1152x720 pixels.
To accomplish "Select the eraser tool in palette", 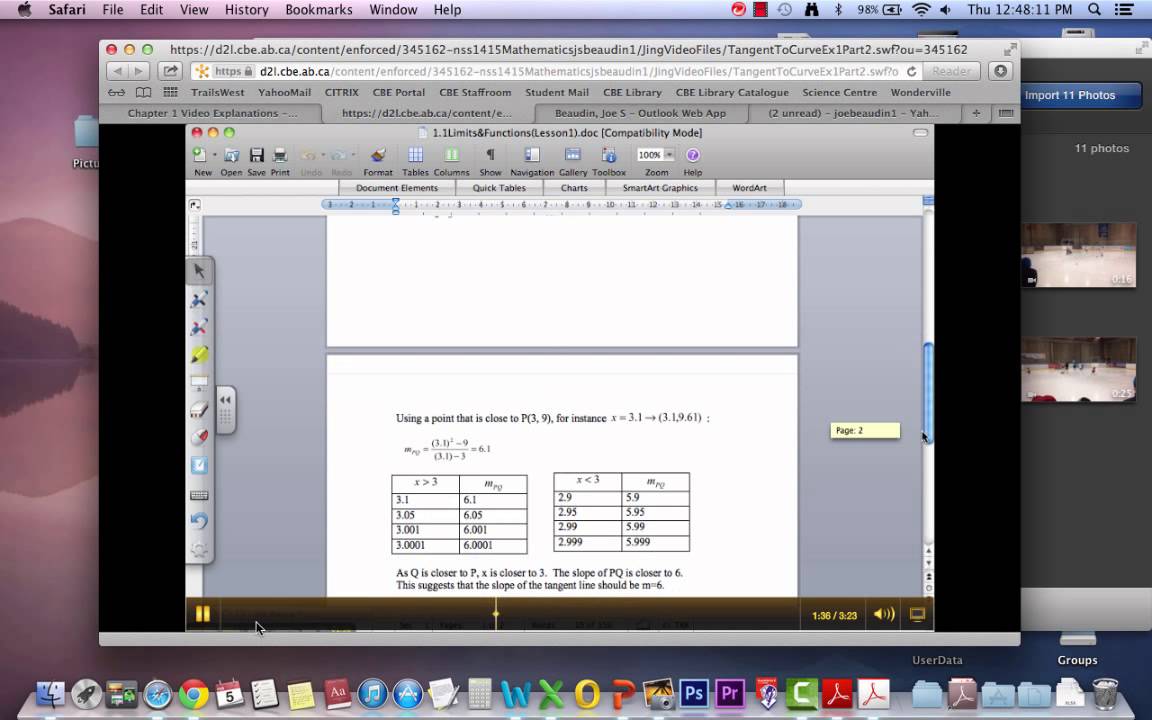I will coord(199,410).
